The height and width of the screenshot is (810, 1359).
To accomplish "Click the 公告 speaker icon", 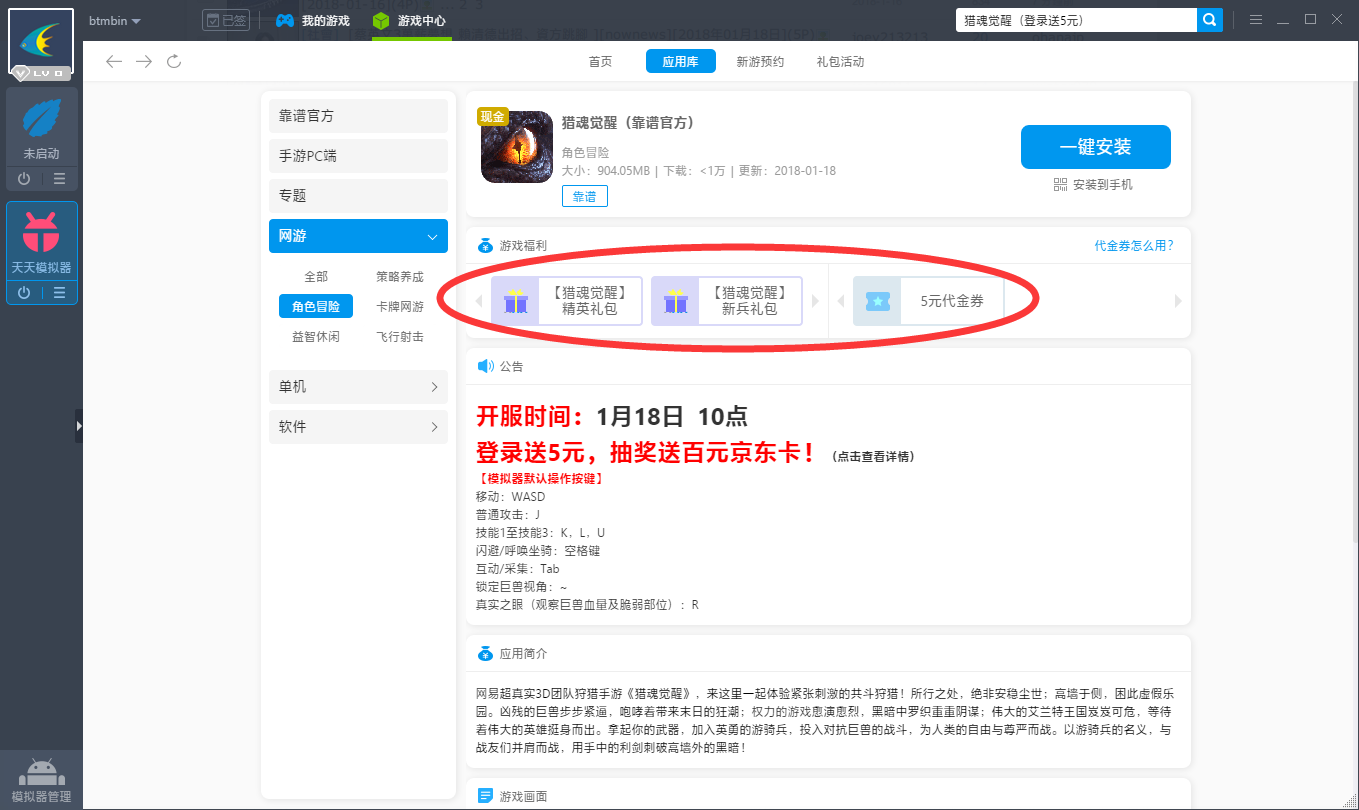I will tap(485, 366).
